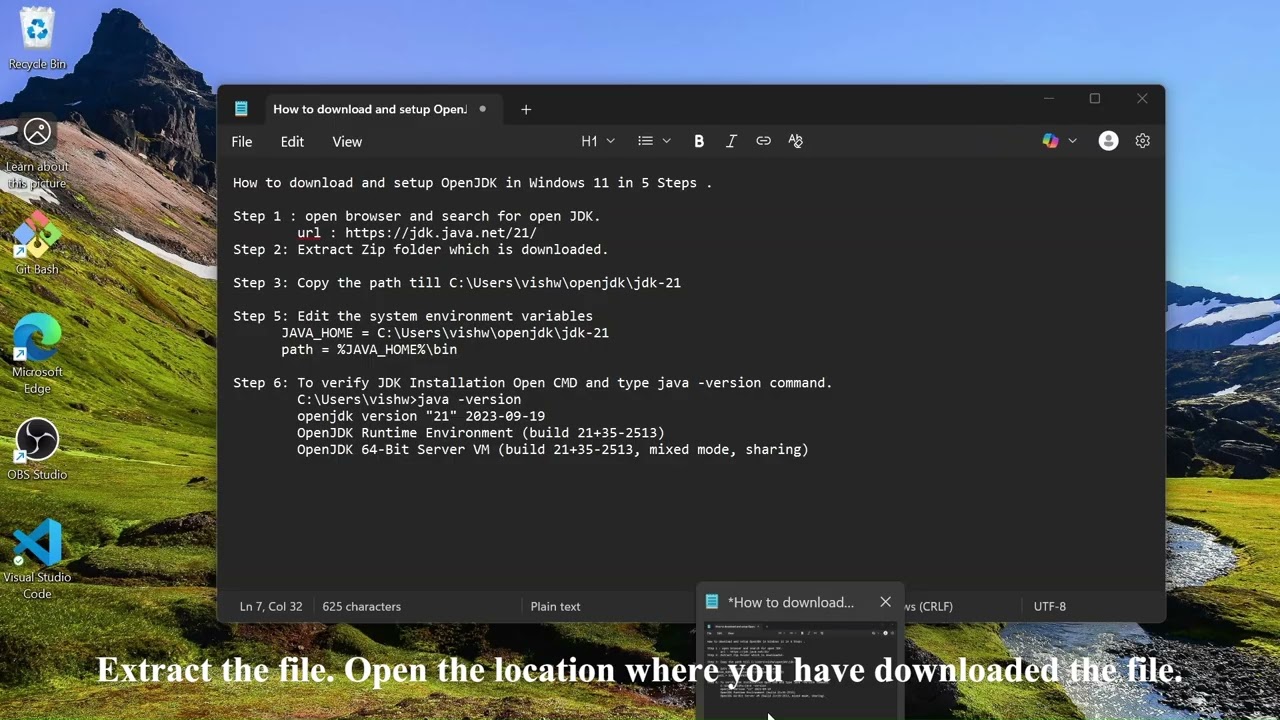Close the Notepad window

[x=1142, y=99]
